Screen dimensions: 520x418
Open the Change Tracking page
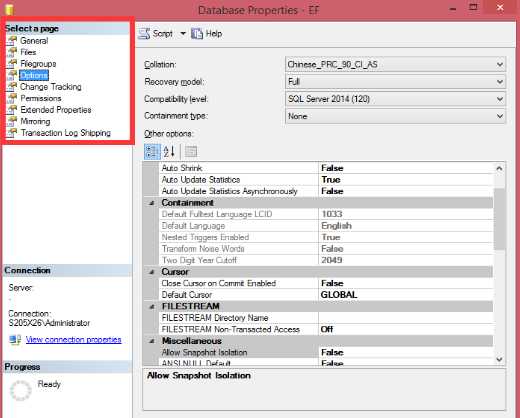51,87
